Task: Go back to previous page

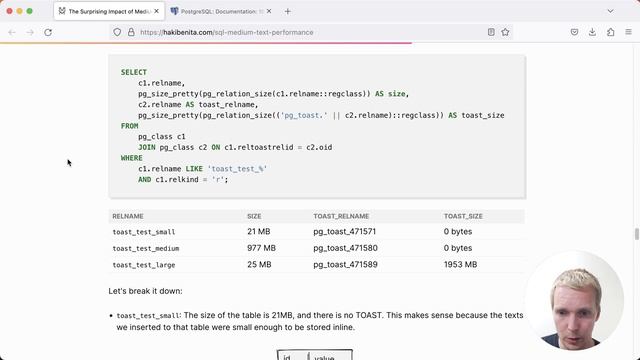Action: click(x=12, y=32)
